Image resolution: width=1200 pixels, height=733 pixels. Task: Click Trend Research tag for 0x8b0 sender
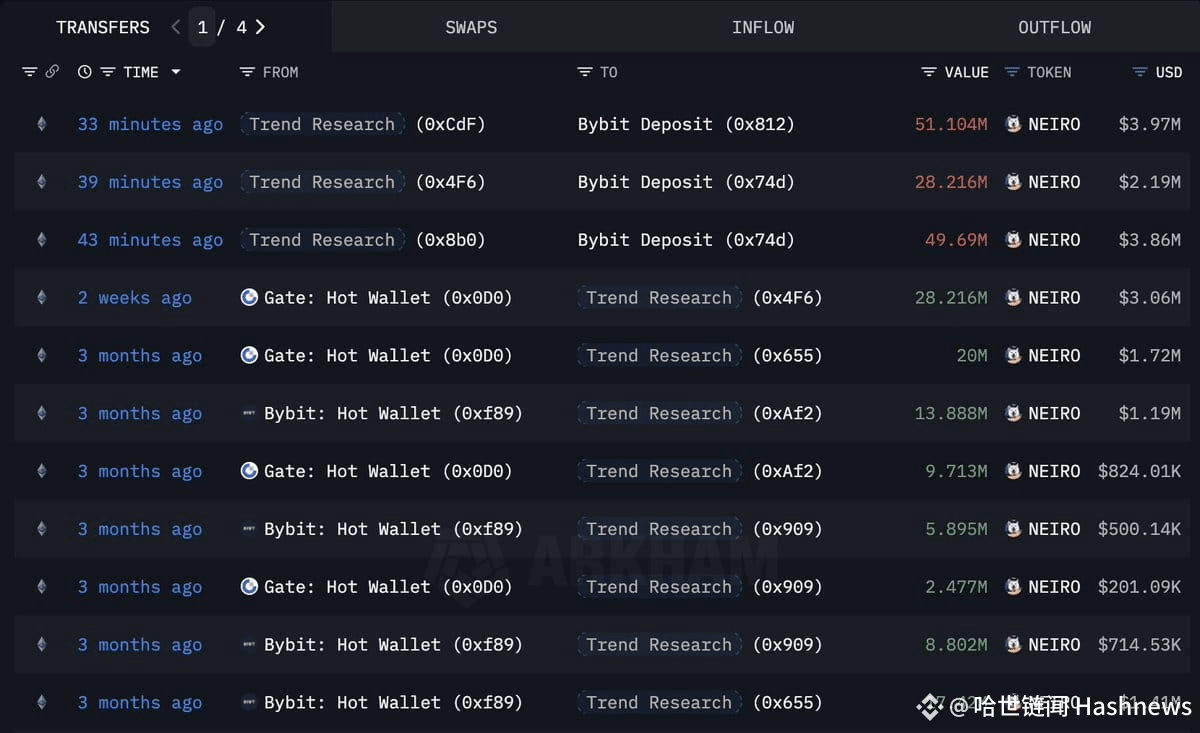pyautogui.click(x=322, y=240)
